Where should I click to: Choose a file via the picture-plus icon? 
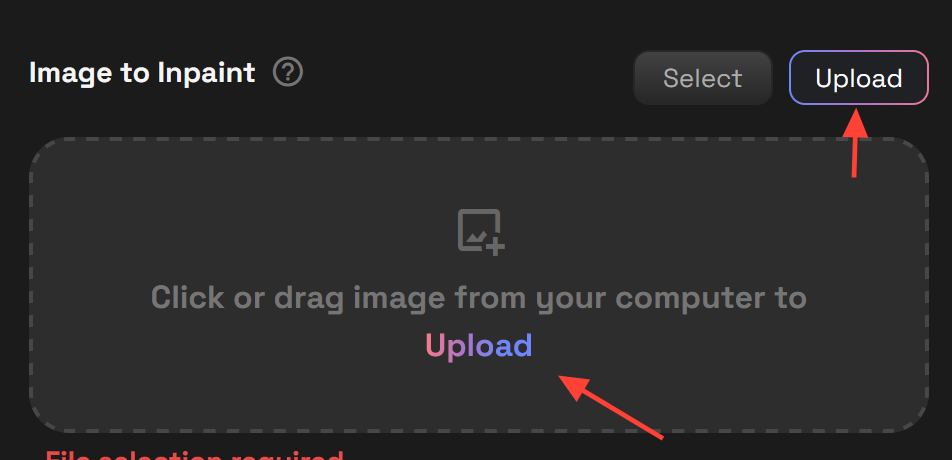(x=480, y=232)
